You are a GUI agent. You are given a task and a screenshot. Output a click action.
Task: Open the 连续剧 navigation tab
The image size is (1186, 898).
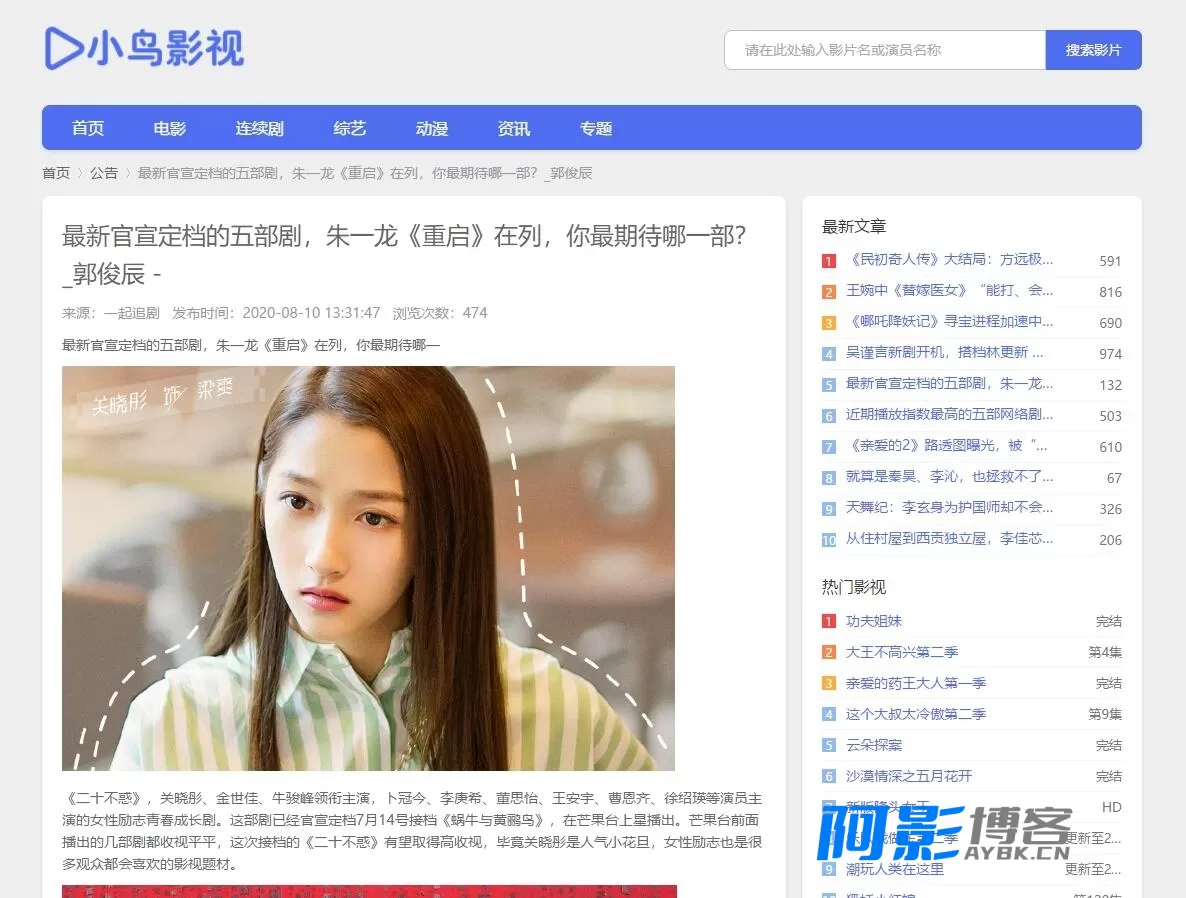[259, 128]
